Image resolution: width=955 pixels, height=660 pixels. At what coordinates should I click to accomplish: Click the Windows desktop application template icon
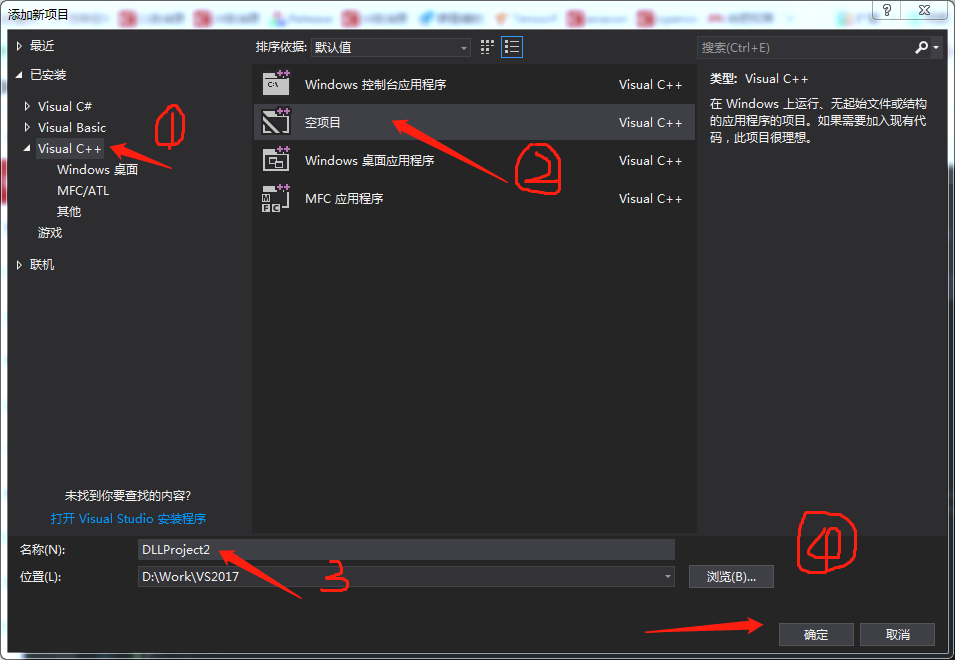click(276, 160)
